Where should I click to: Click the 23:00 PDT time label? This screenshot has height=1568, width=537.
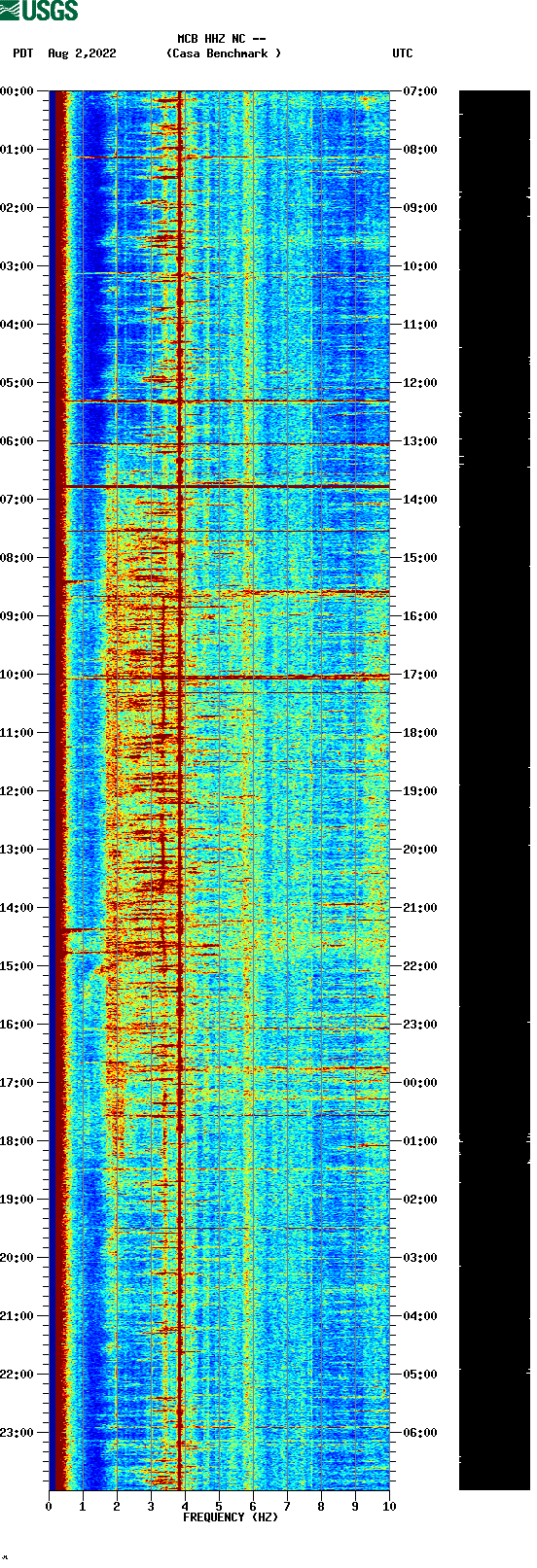(x=17, y=1432)
